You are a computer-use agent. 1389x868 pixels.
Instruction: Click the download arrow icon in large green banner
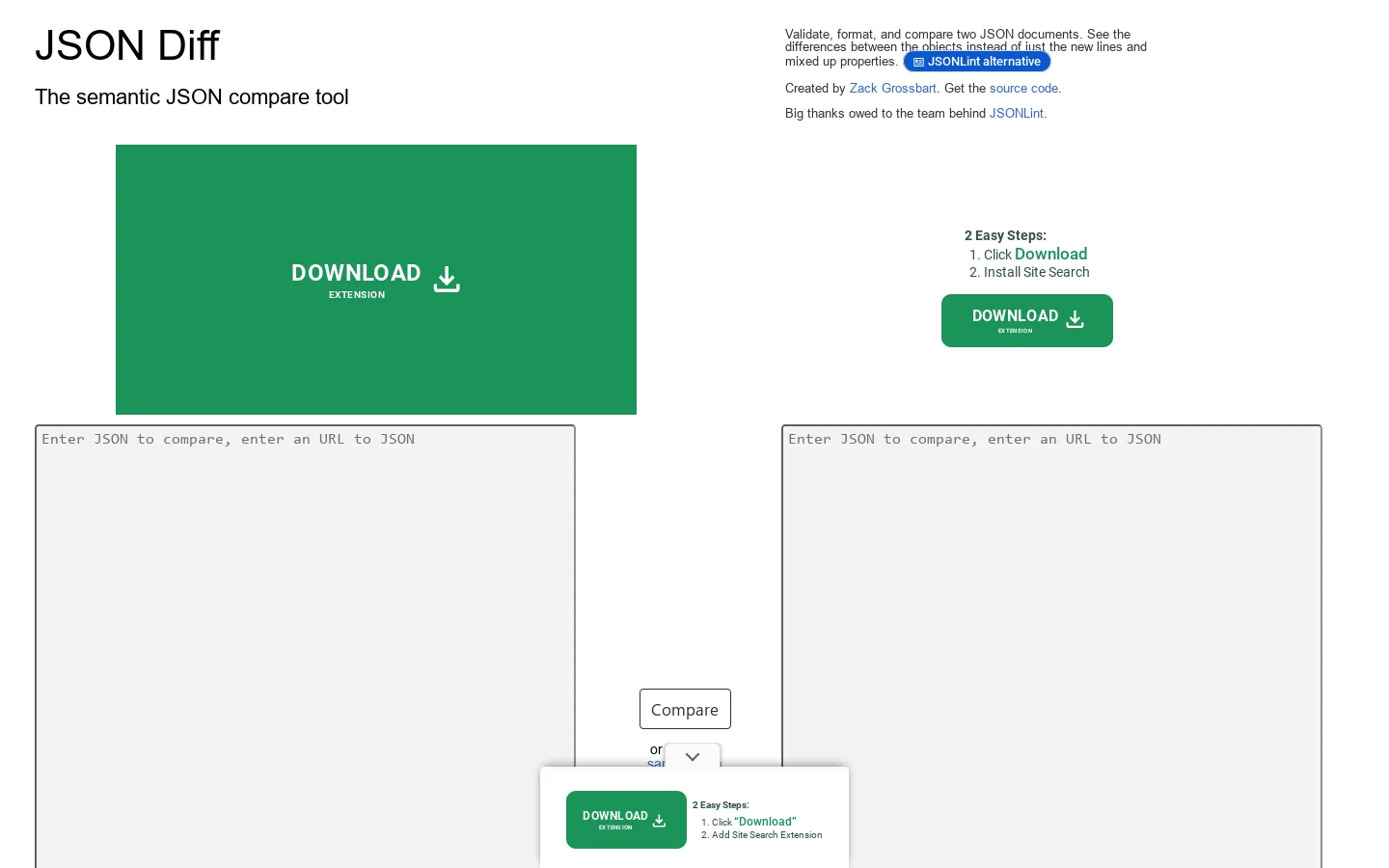click(447, 280)
